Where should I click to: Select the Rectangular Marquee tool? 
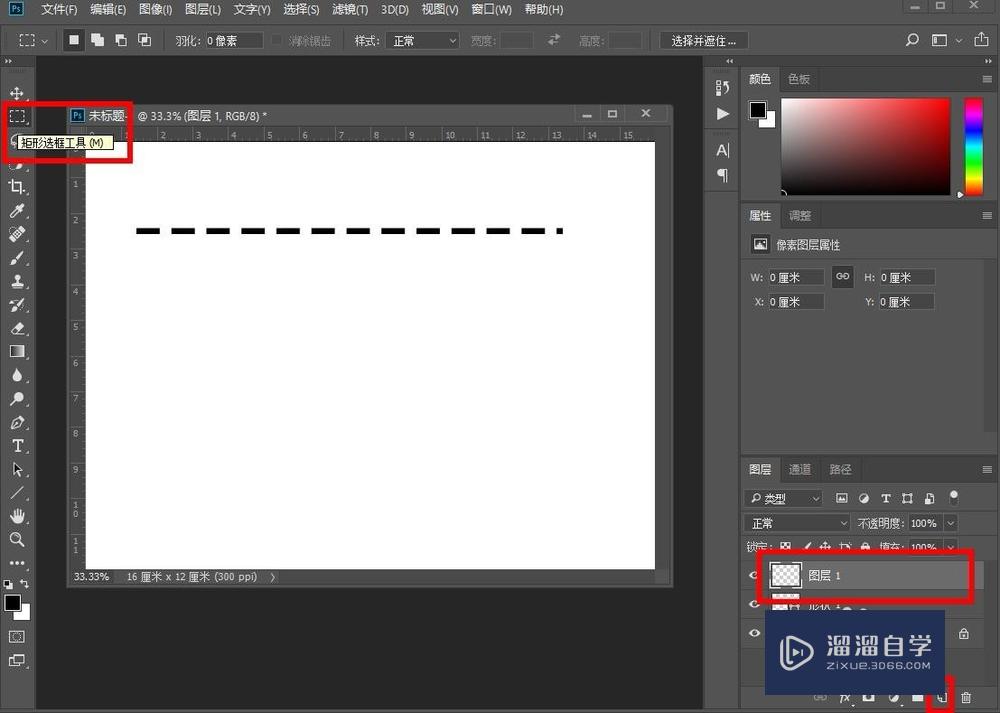pos(17,116)
